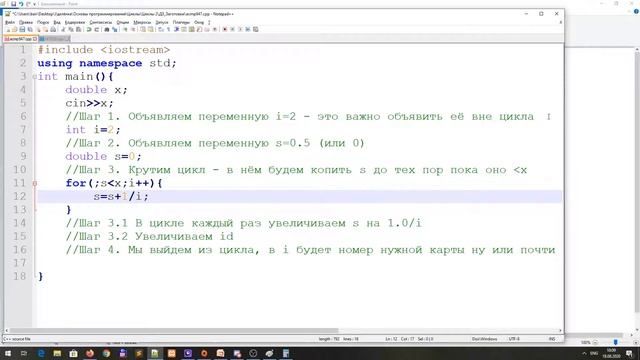The image size is (640, 360).
Task: Zoom in using the toolbar icon
Action: coord(125,29)
